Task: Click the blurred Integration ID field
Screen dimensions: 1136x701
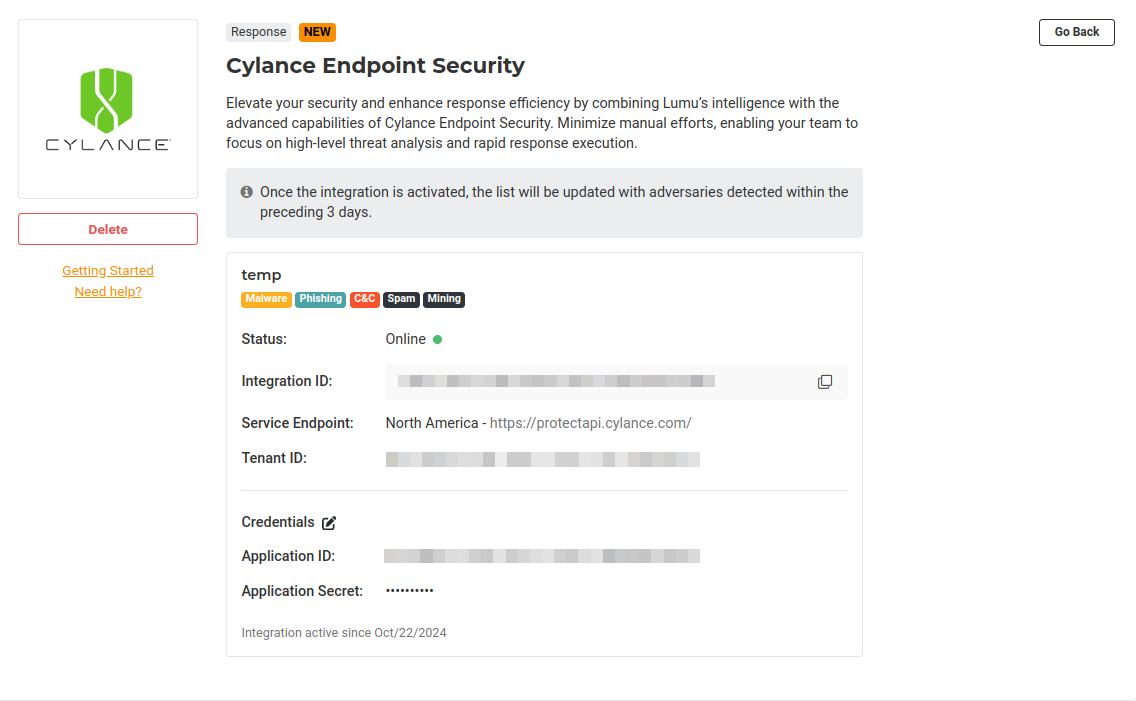Action: [x=556, y=381]
